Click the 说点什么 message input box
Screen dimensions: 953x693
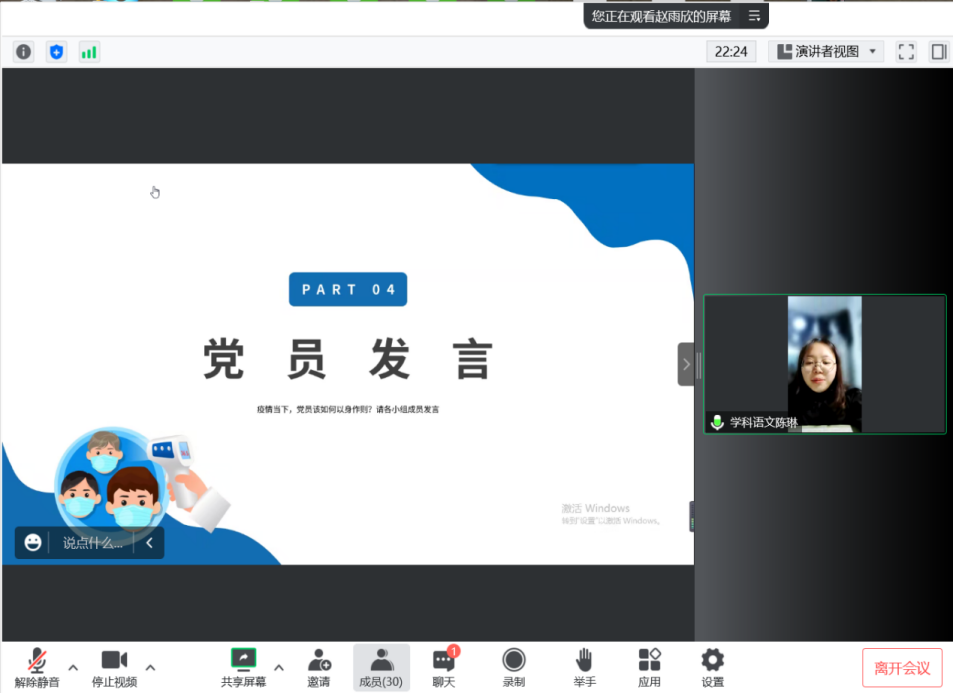(x=92, y=543)
